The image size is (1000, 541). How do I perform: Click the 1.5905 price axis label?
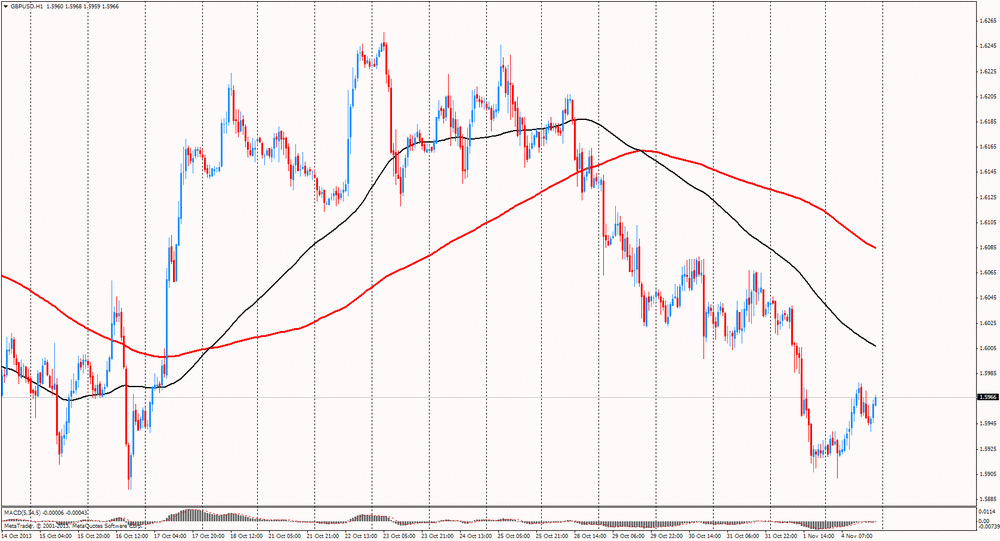click(x=987, y=474)
